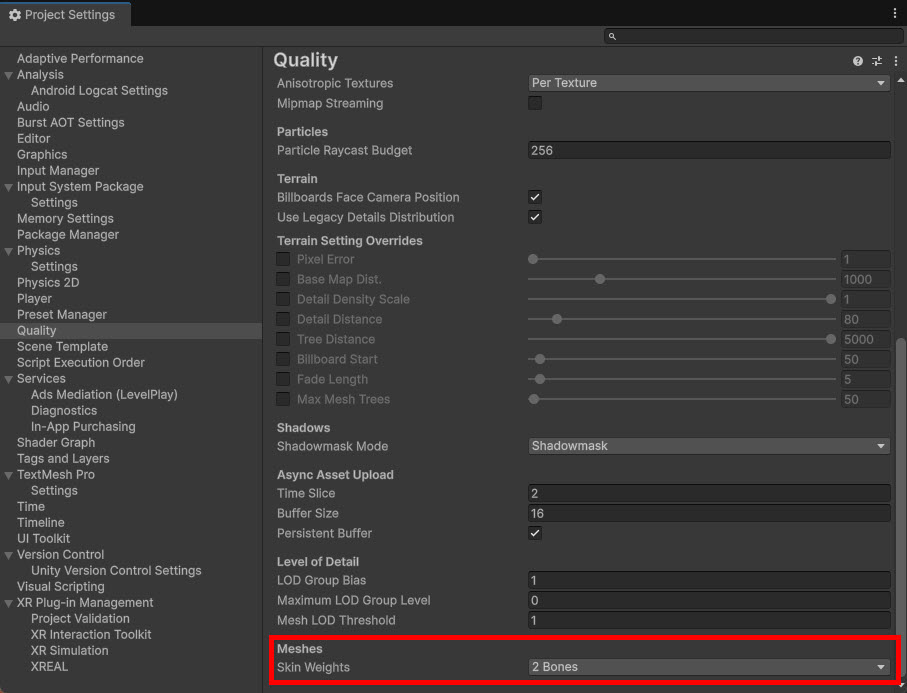The image size is (907, 693).
Task: Enable the Base Map Dist. override checkbox
Action: point(283,279)
